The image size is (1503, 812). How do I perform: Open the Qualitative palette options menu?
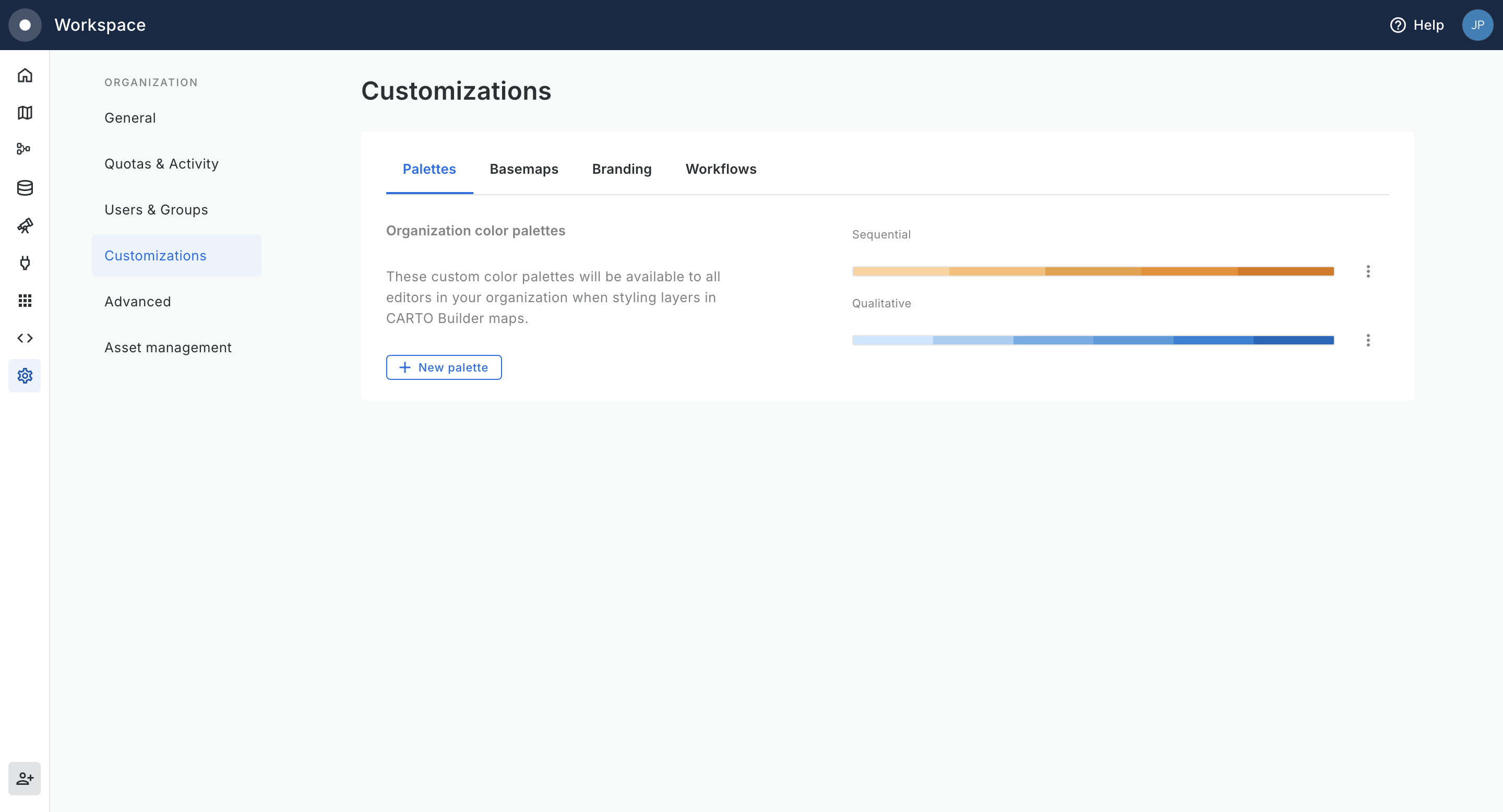click(1368, 340)
